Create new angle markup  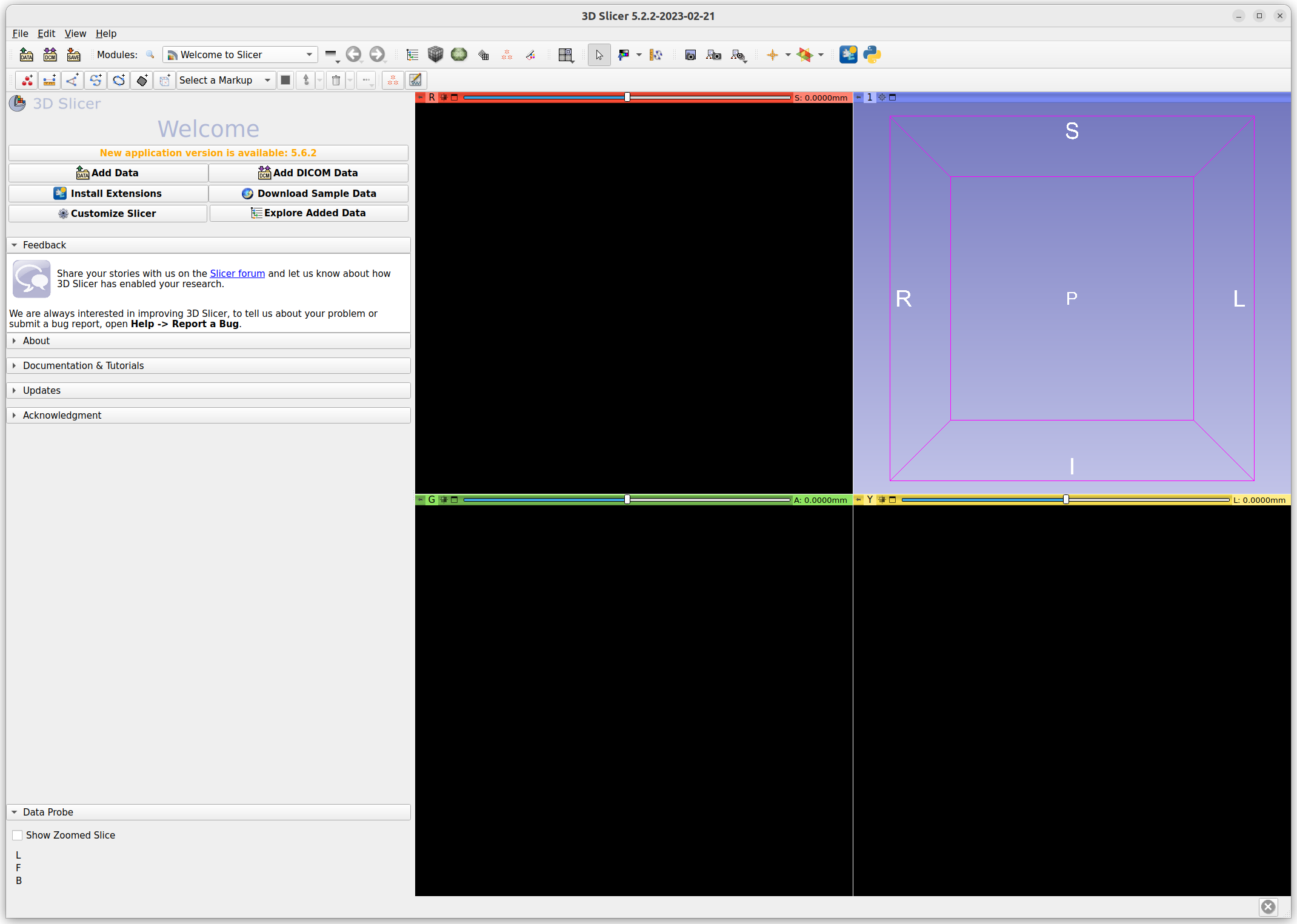coord(73,80)
